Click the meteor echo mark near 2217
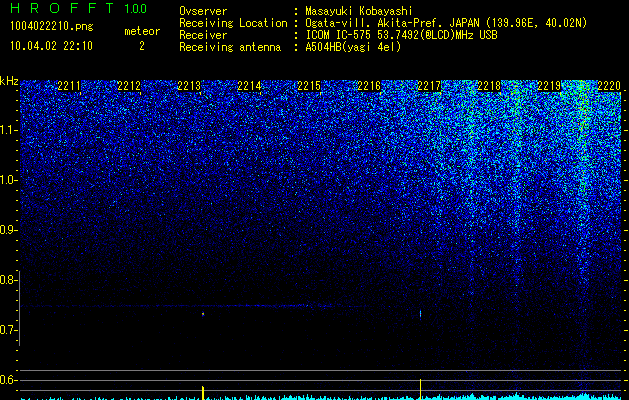This screenshot has width=629, height=400. coord(420,313)
